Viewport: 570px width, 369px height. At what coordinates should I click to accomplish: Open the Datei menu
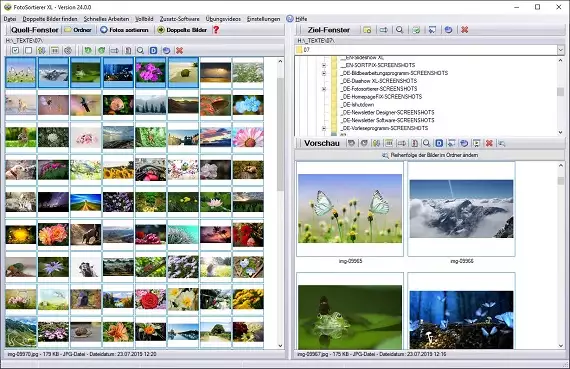tap(10, 19)
